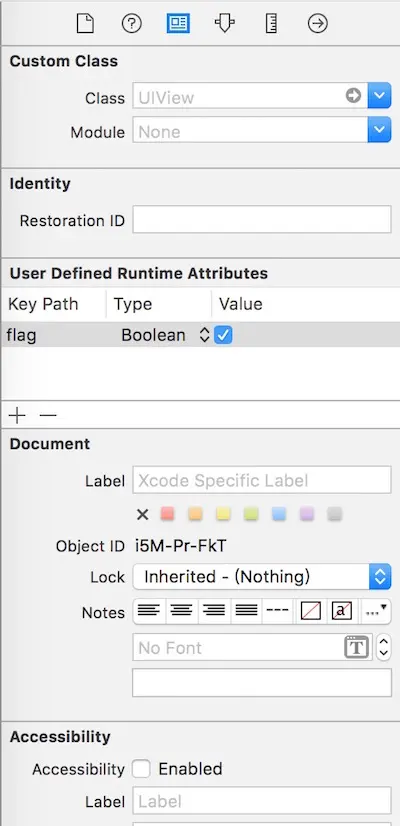Expand the Module dropdown arrow

click(x=379, y=130)
